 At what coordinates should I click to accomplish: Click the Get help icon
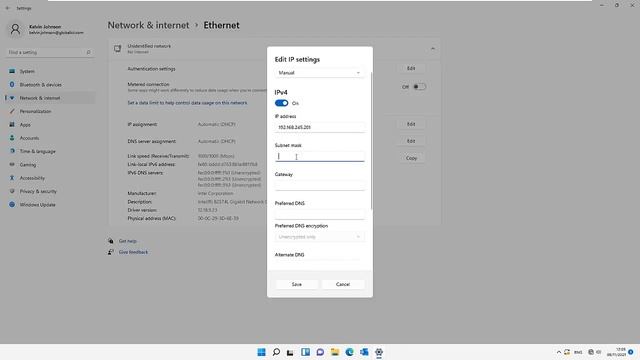click(111, 241)
